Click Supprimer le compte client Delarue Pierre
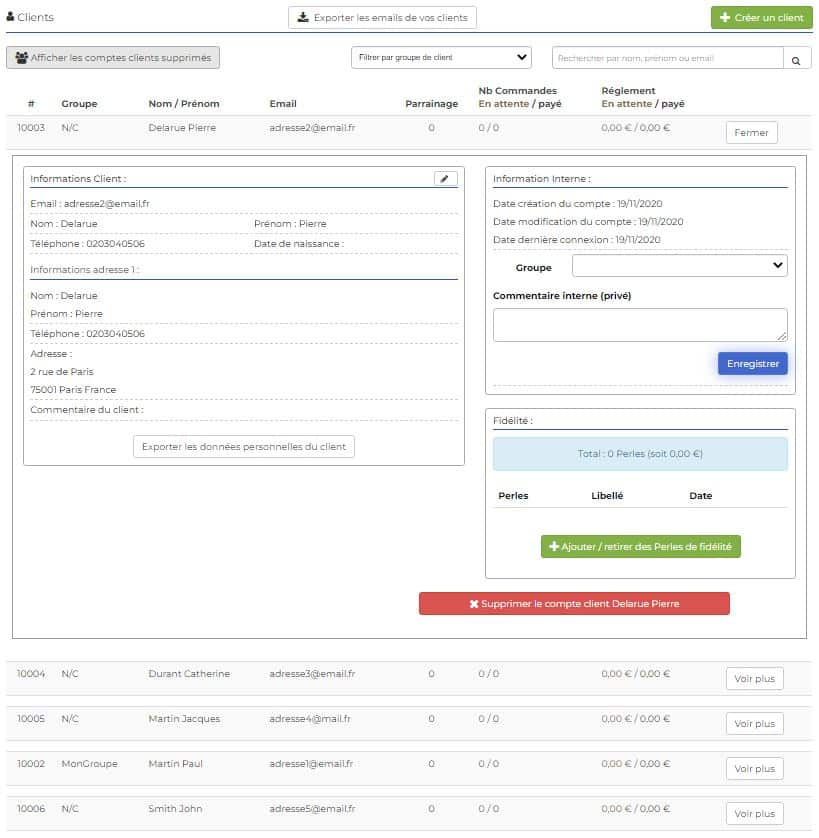 pos(574,603)
